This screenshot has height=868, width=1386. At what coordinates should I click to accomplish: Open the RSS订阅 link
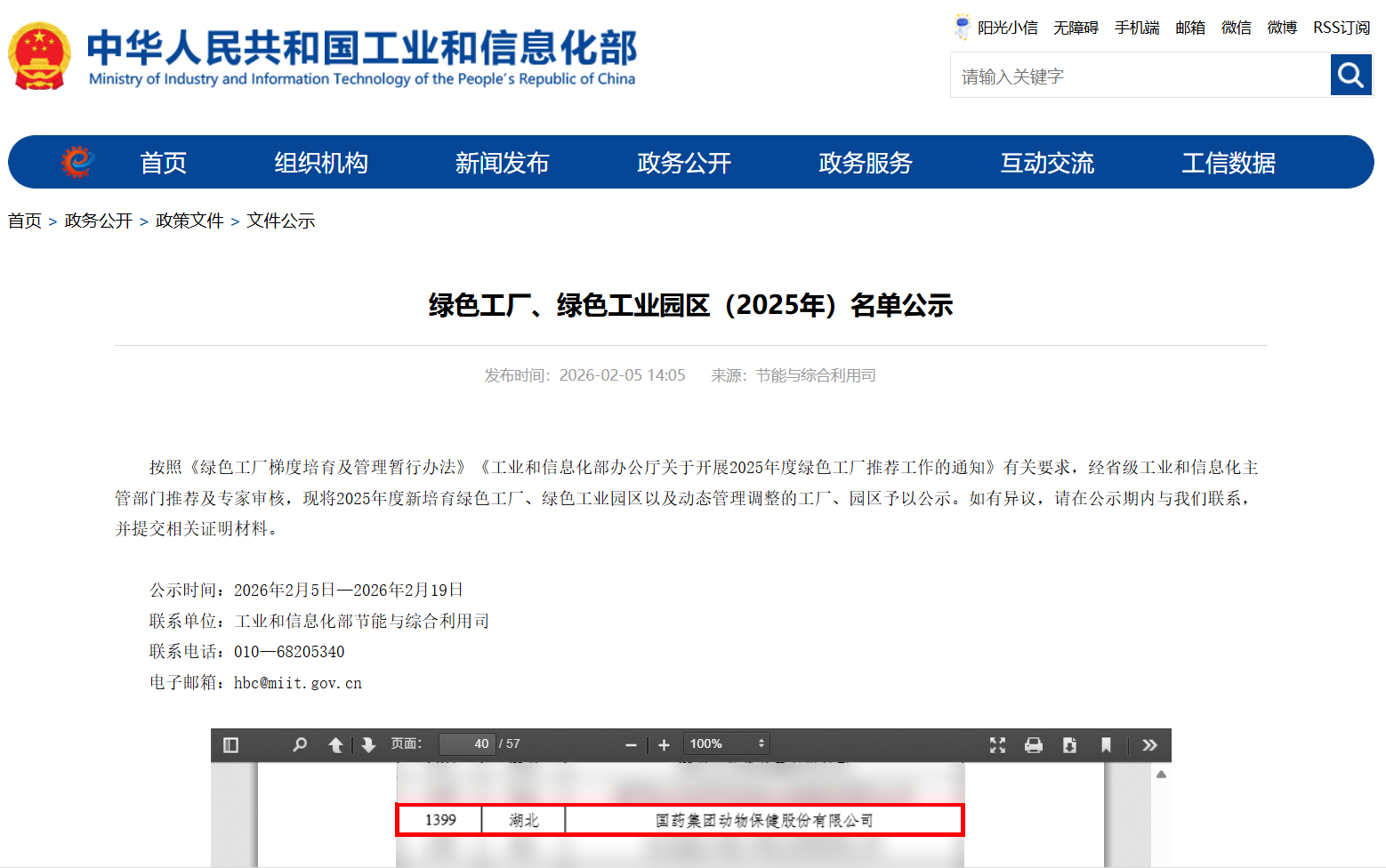(1341, 28)
